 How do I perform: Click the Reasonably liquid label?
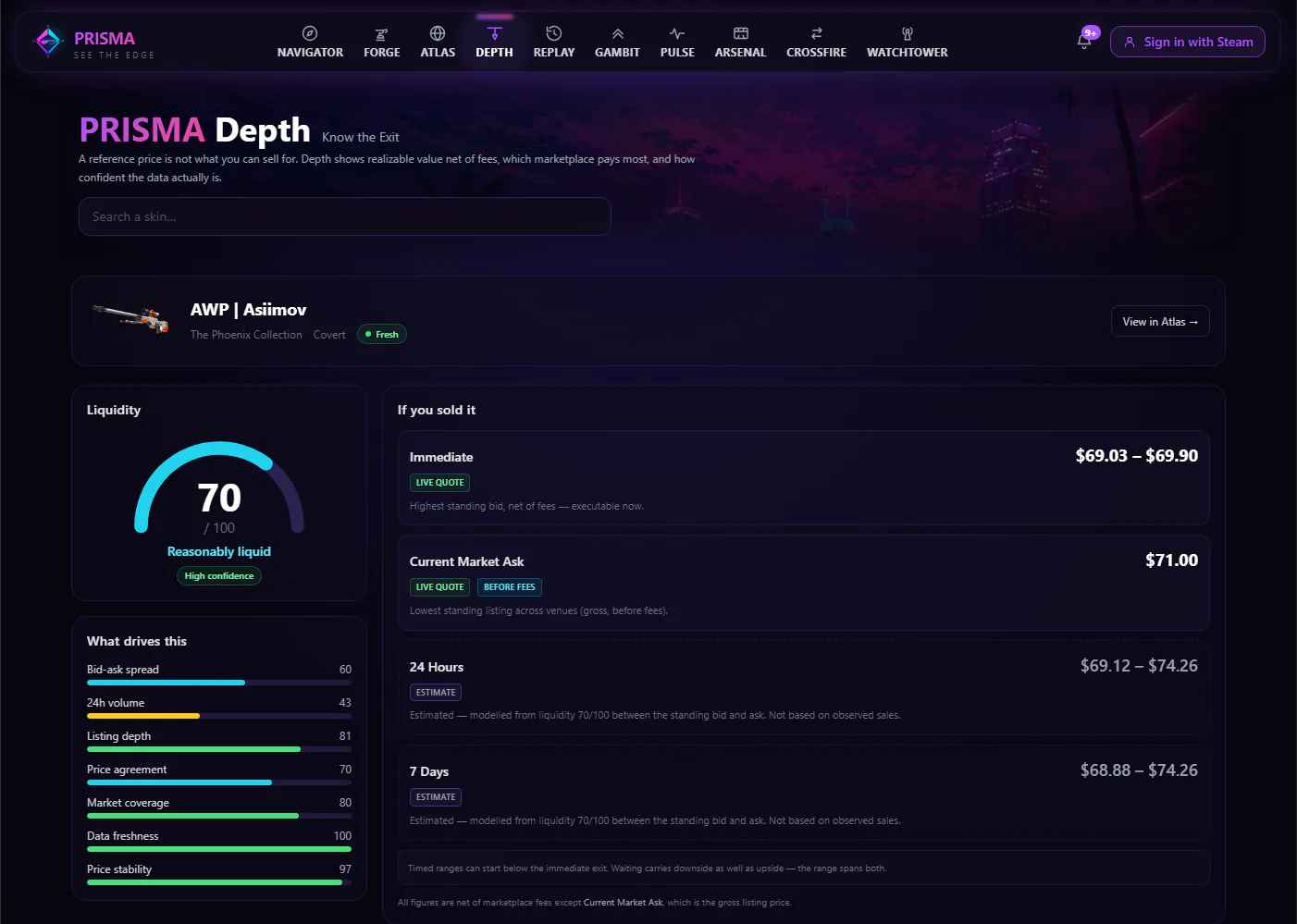(219, 551)
